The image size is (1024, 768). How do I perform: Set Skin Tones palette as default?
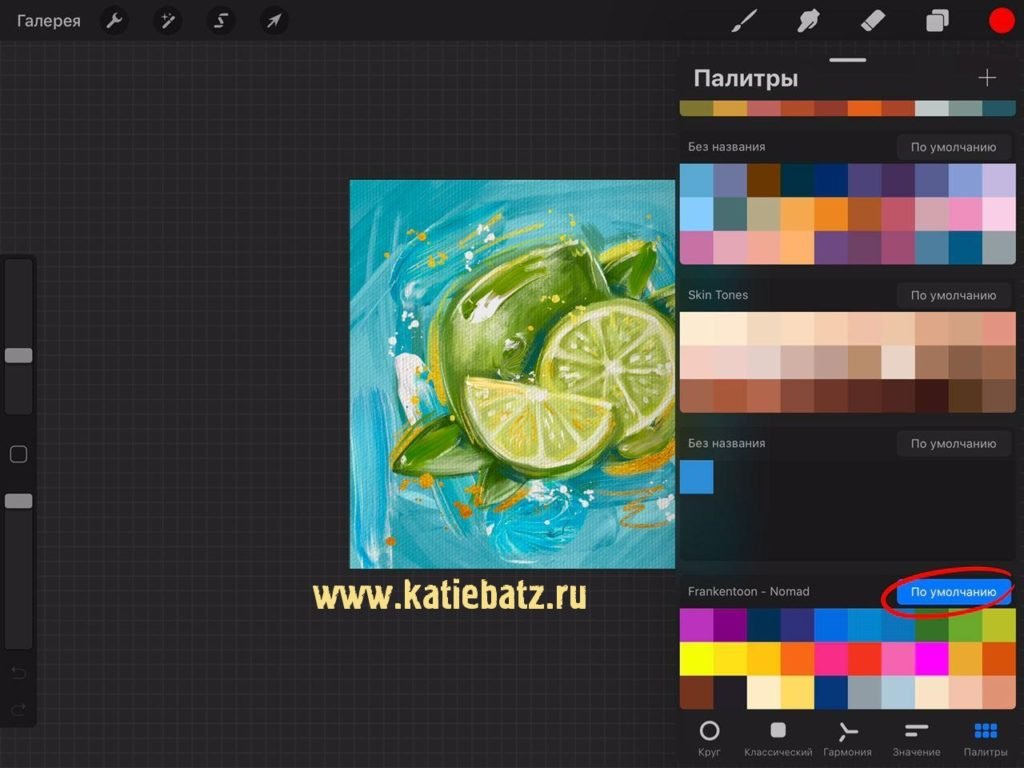point(952,296)
